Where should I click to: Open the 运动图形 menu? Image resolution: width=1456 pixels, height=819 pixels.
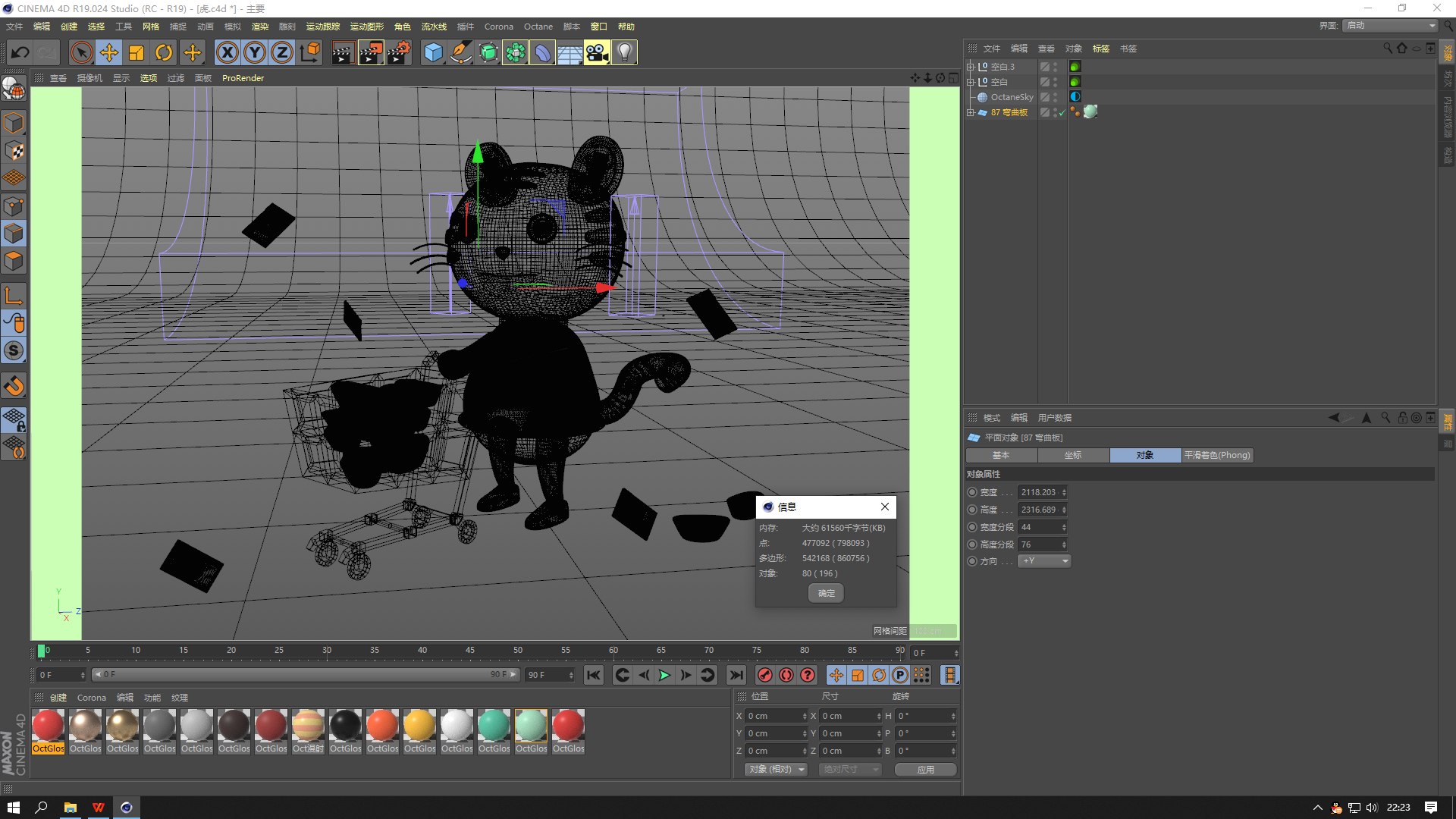point(367,27)
